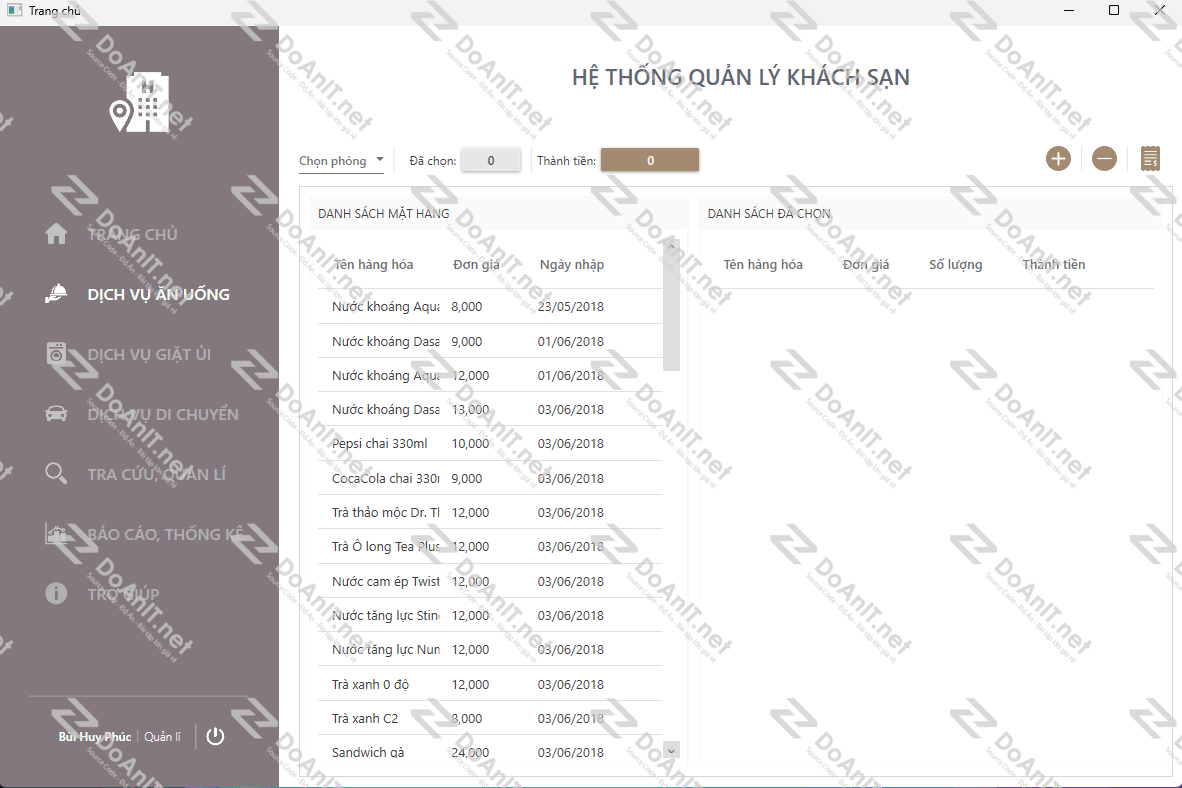
Task: Click Số lượng column header
Action: pyautogui.click(x=955, y=265)
